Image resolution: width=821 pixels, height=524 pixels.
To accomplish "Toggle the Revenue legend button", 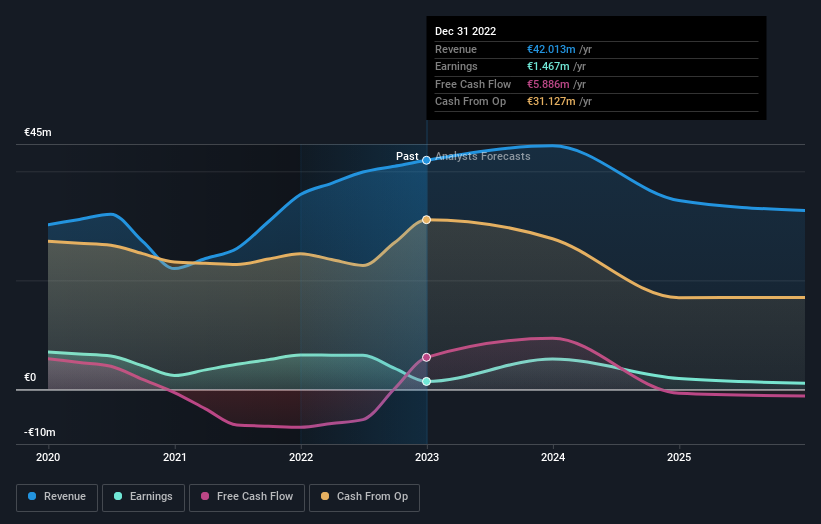I will (x=57, y=497).
